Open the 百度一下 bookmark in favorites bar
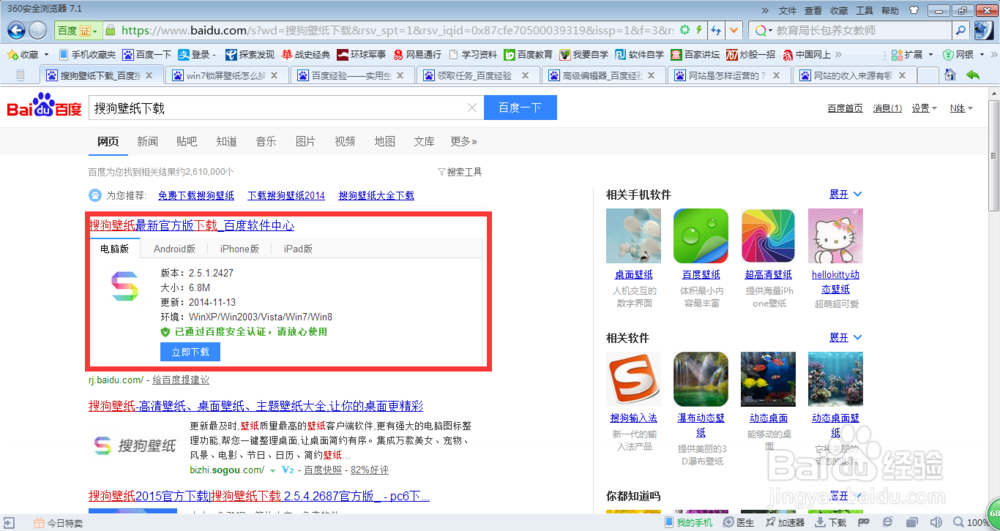This screenshot has height=531, width=1000. coord(147,55)
